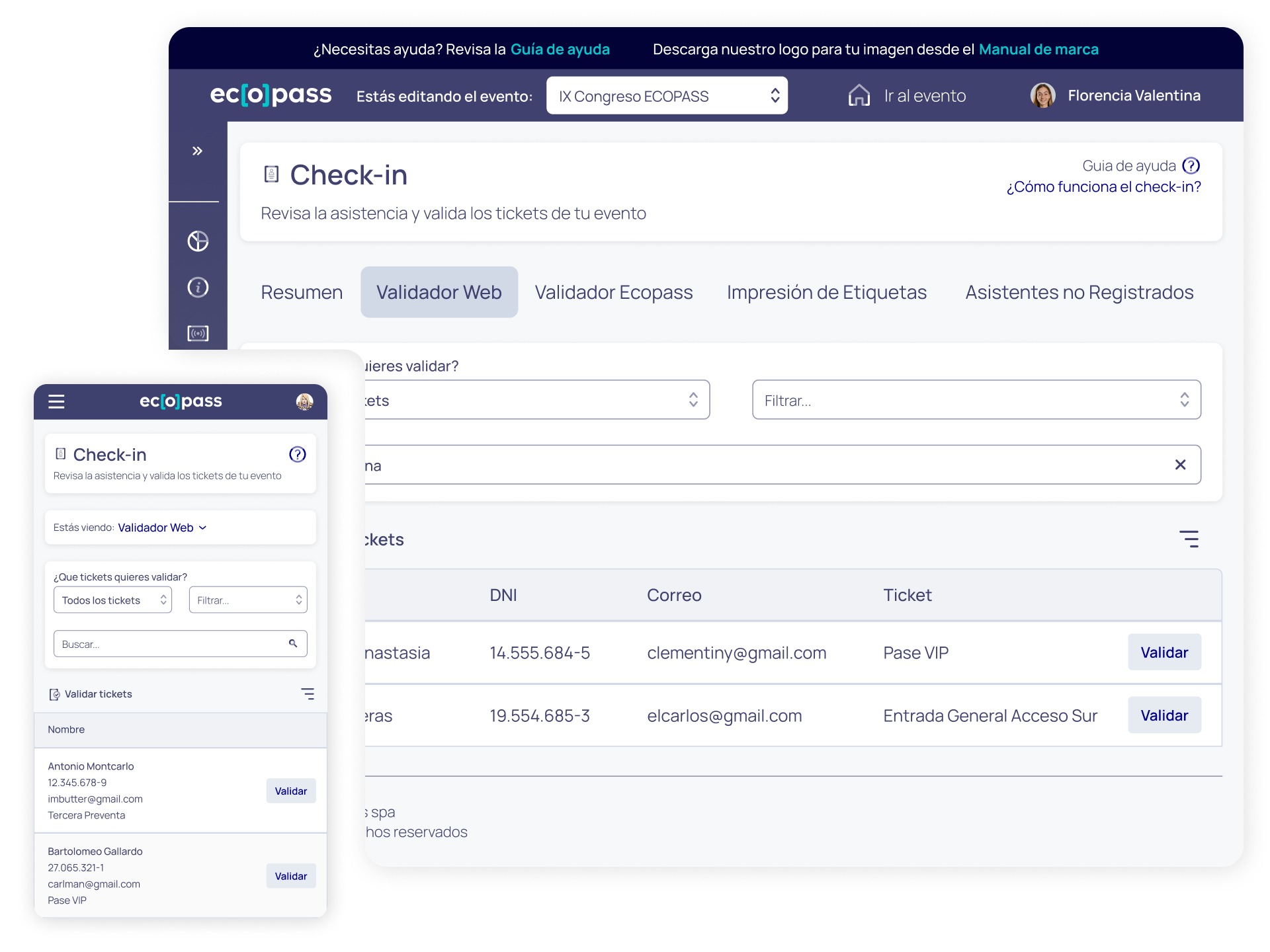Open the hamburger menu in the mobile view
1270x952 pixels.
[x=56, y=401]
